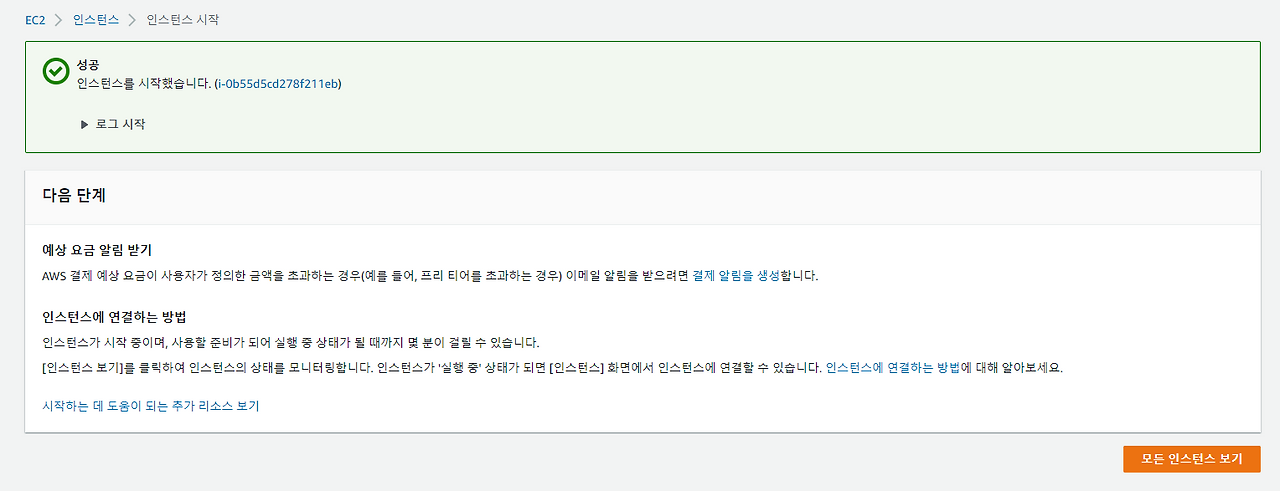The height and width of the screenshot is (491, 1280).
Task: Click the 인스턴스를 시작했습니다 message text
Action: click(x=144, y=84)
